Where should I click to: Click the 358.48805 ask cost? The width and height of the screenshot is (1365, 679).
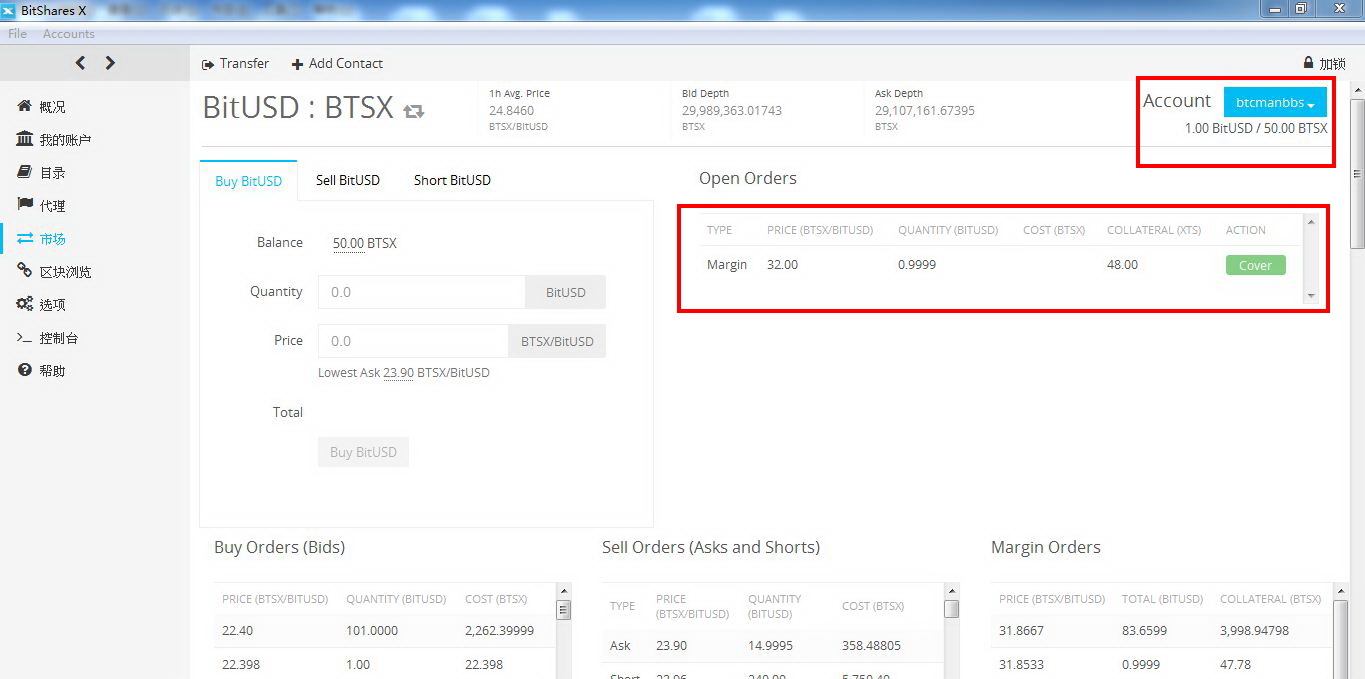click(871, 646)
